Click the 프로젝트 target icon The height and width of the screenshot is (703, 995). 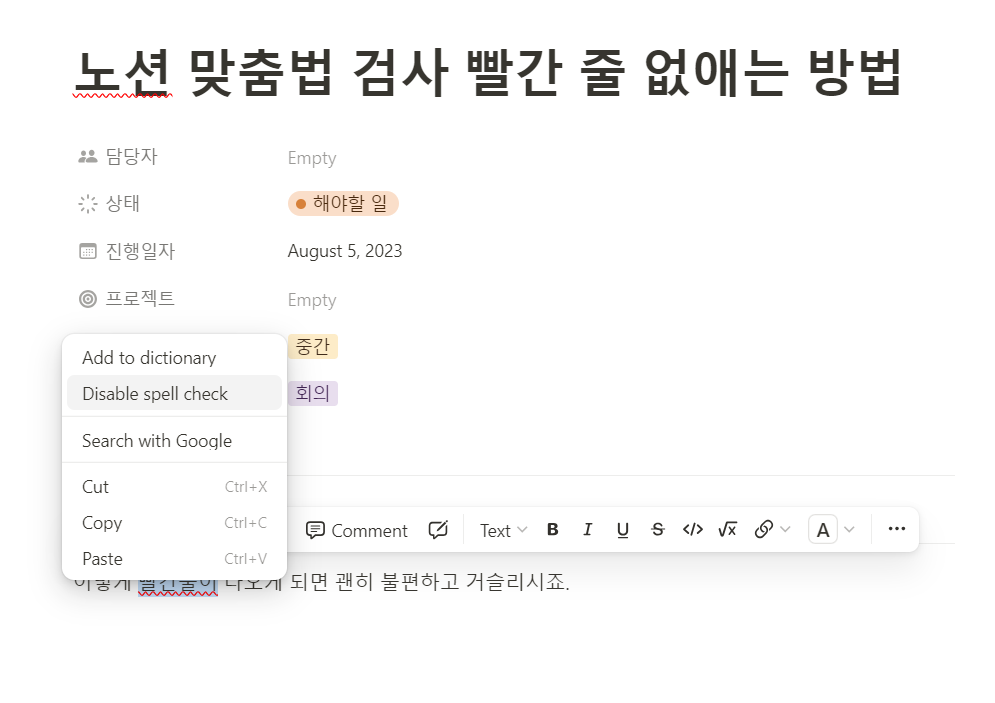tap(88, 299)
